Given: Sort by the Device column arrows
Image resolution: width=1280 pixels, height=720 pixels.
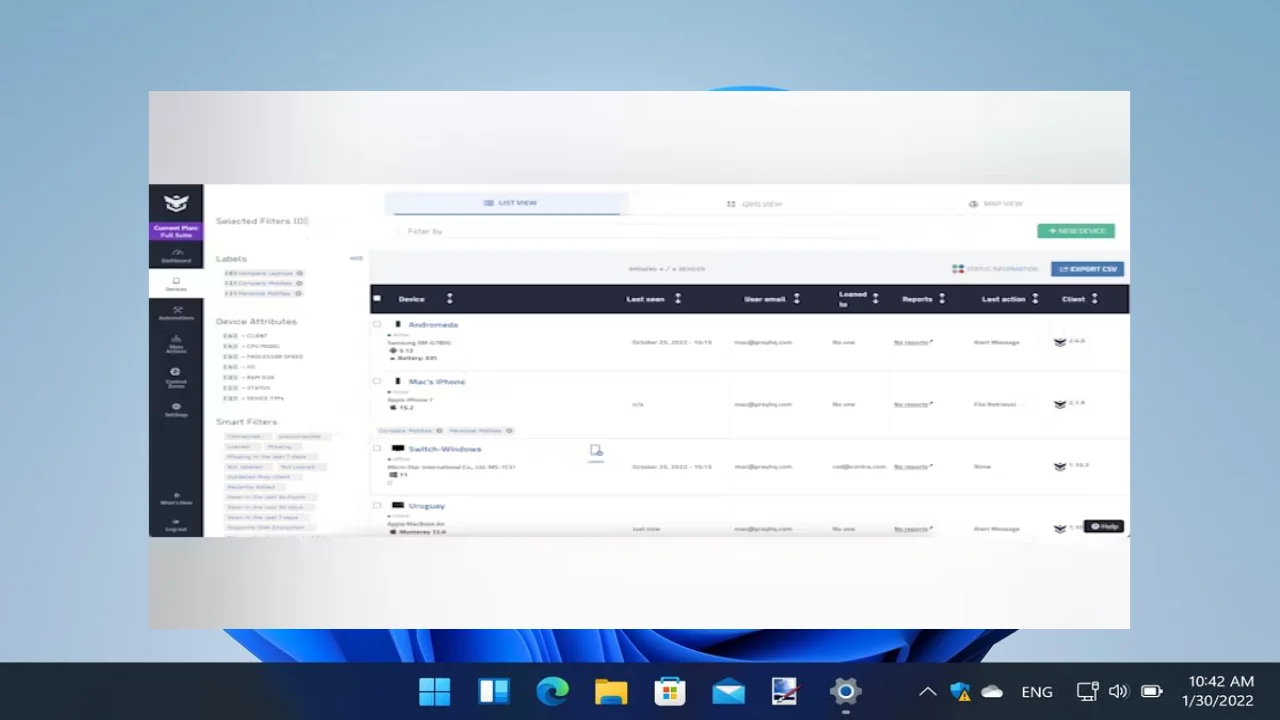Looking at the screenshot, I should pos(450,299).
